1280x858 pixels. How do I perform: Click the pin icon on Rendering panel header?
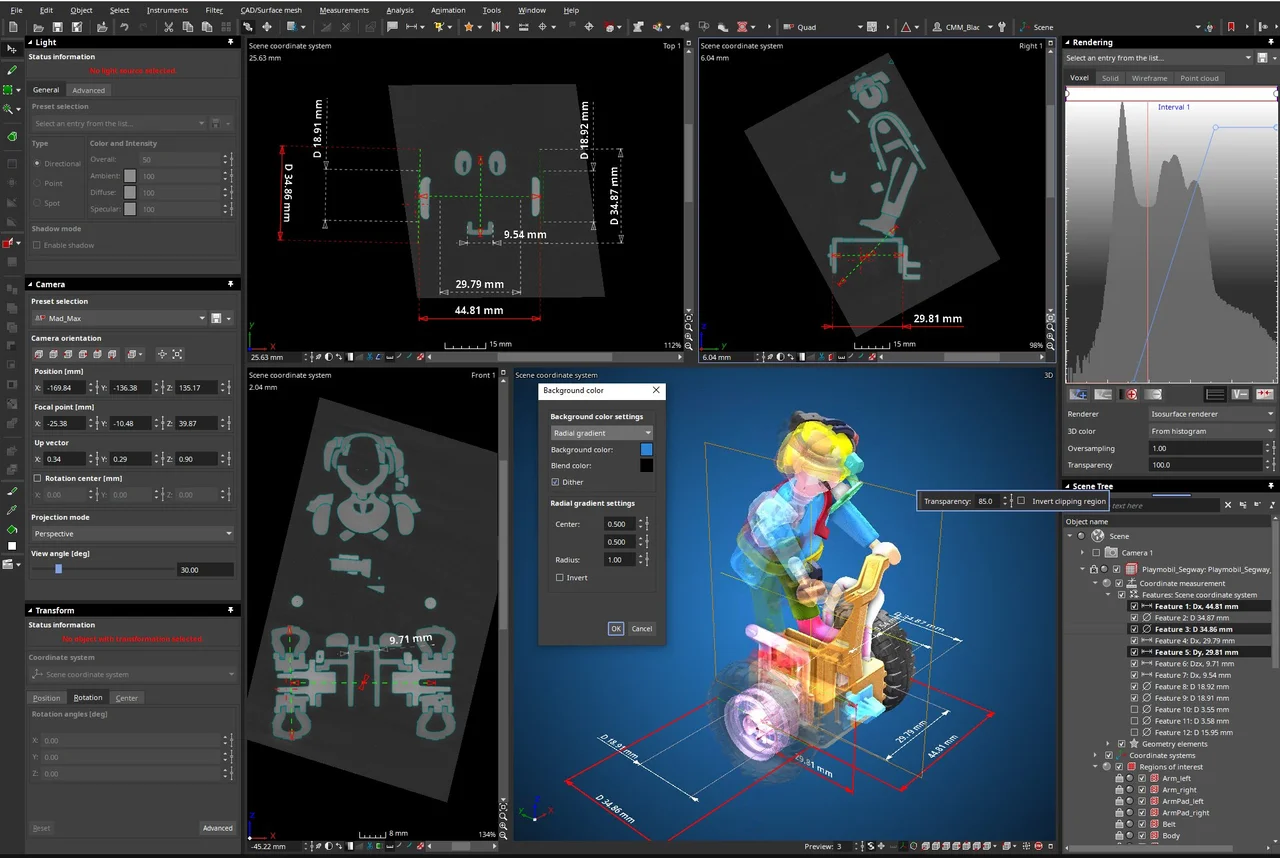coord(1270,42)
